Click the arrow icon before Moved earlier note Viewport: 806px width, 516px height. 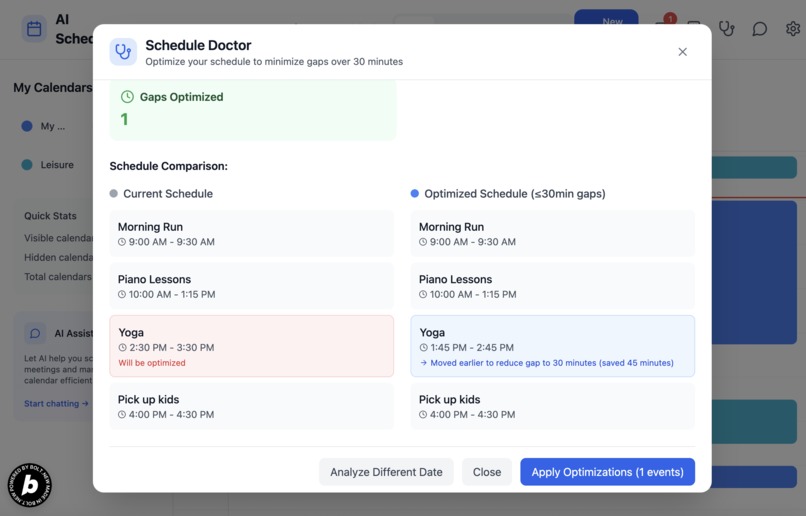pyautogui.click(x=424, y=363)
